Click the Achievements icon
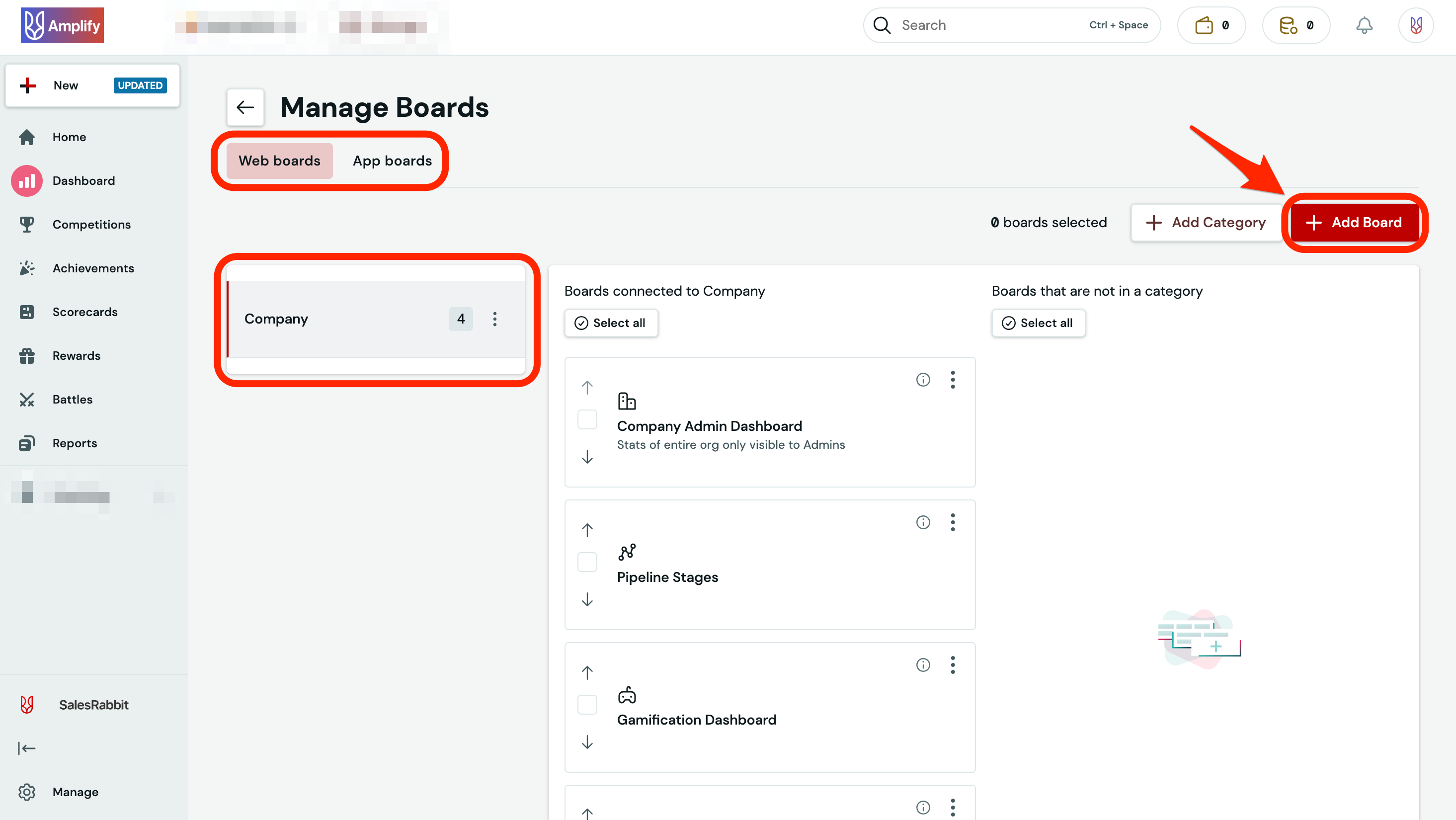The image size is (1456, 820). click(x=26, y=268)
